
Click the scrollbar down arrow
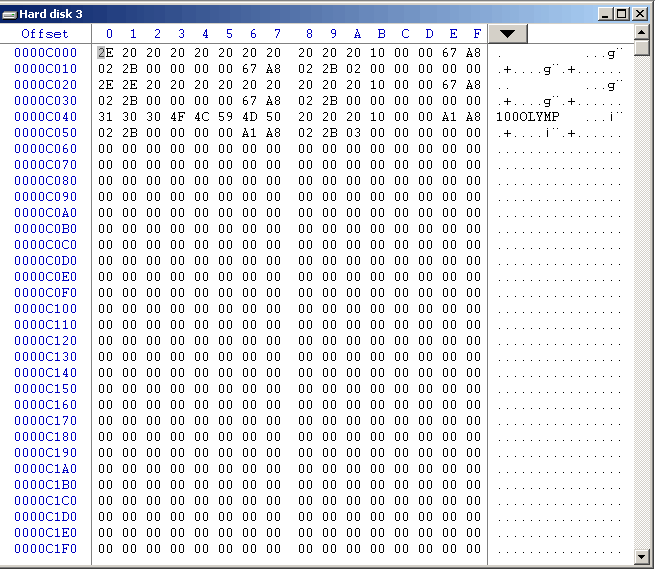click(x=641, y=556)
